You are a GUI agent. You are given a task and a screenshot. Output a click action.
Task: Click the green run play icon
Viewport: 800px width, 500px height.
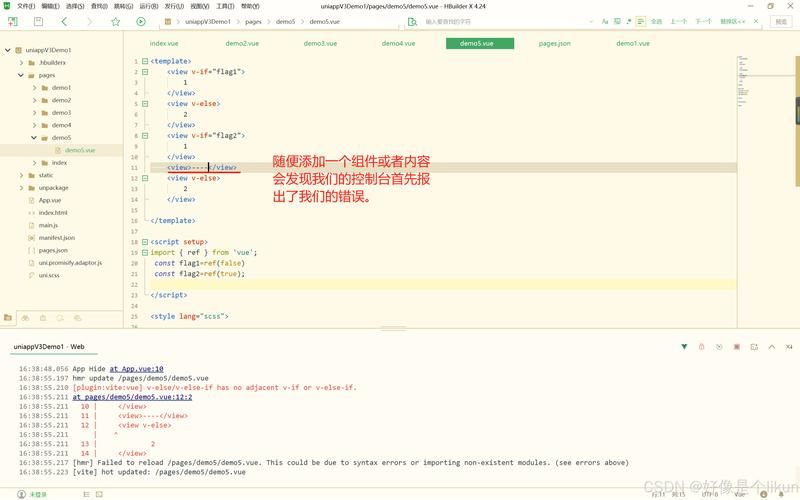pos(141,21)
